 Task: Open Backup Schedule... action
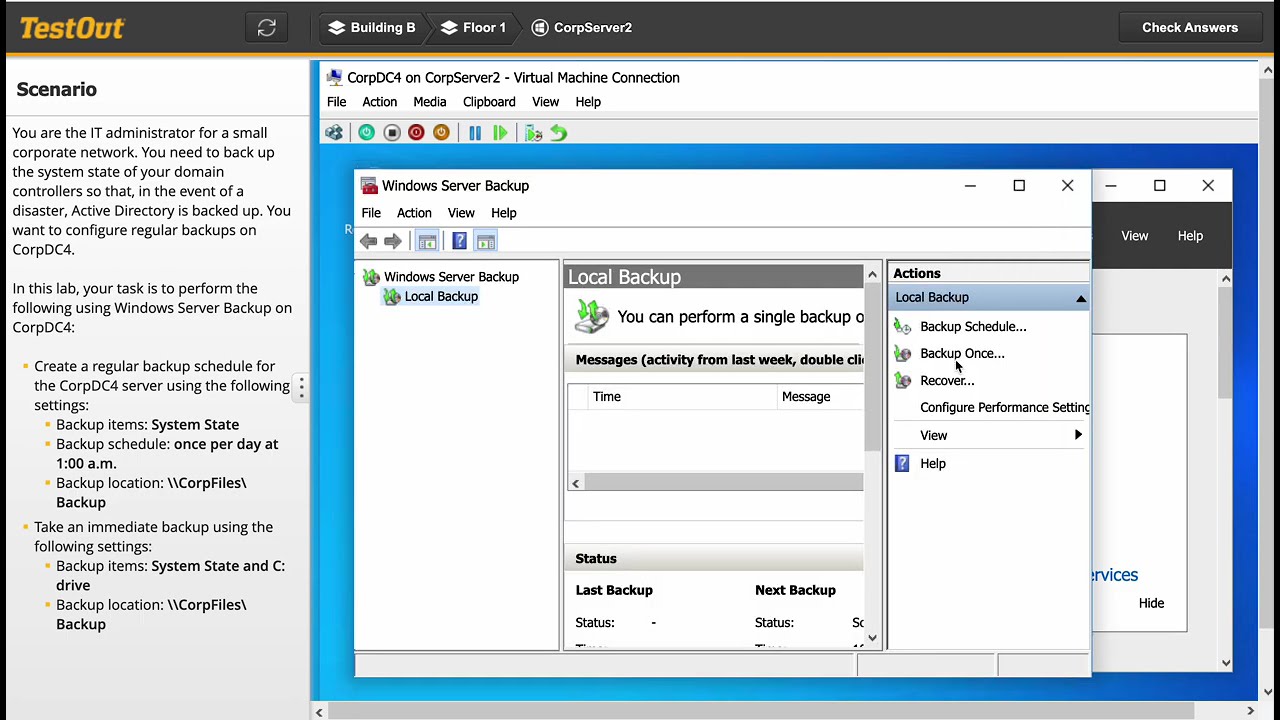tap(973, 326)
